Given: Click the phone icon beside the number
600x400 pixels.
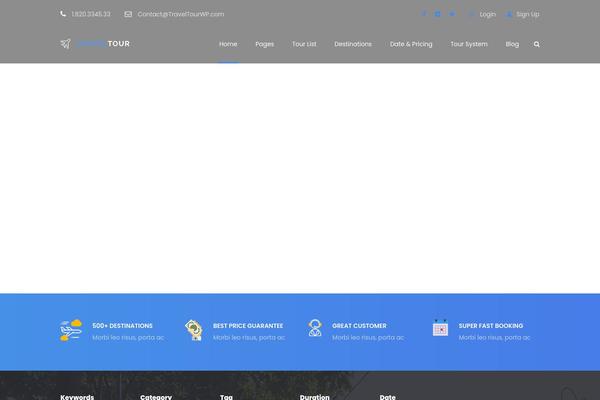Looking at the screenshot, I should pos(63,14).
